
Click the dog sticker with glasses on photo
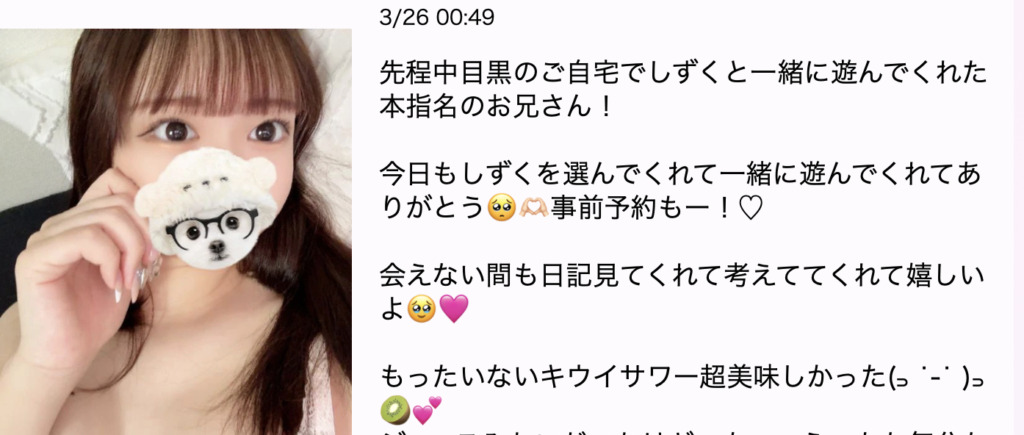pyautogui.click(x=207, y=208)
